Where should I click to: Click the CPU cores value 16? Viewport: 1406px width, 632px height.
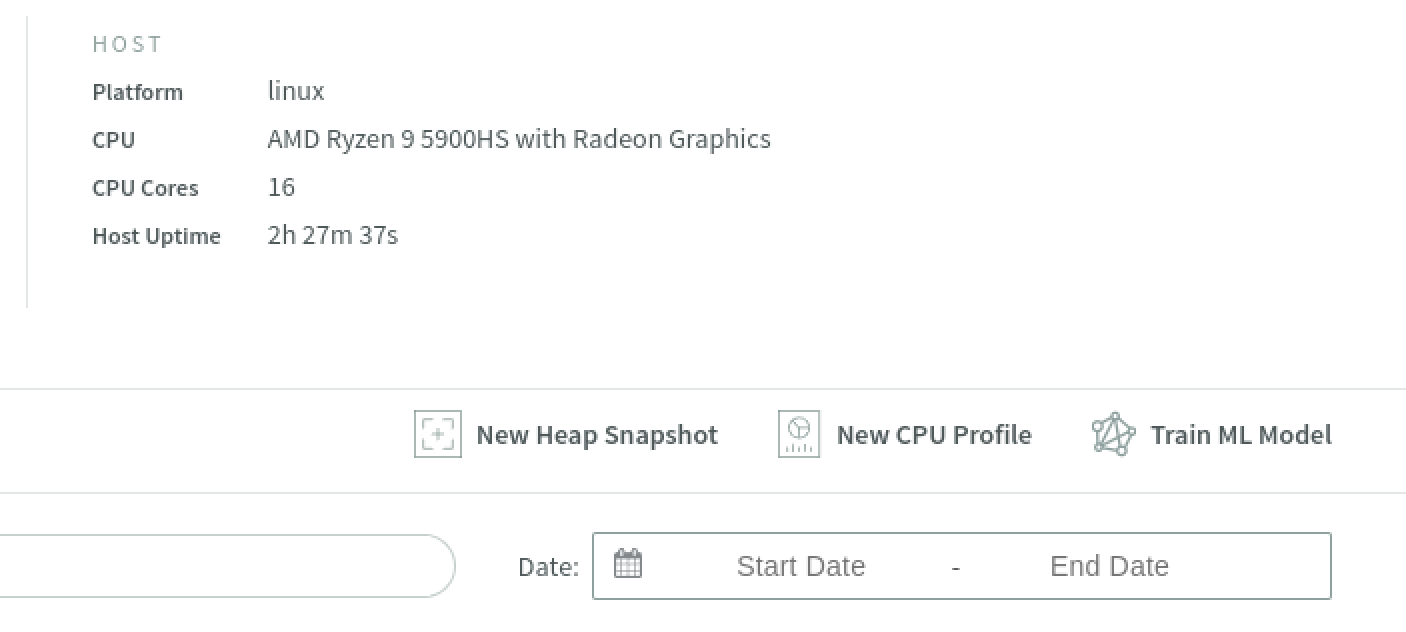281,187
